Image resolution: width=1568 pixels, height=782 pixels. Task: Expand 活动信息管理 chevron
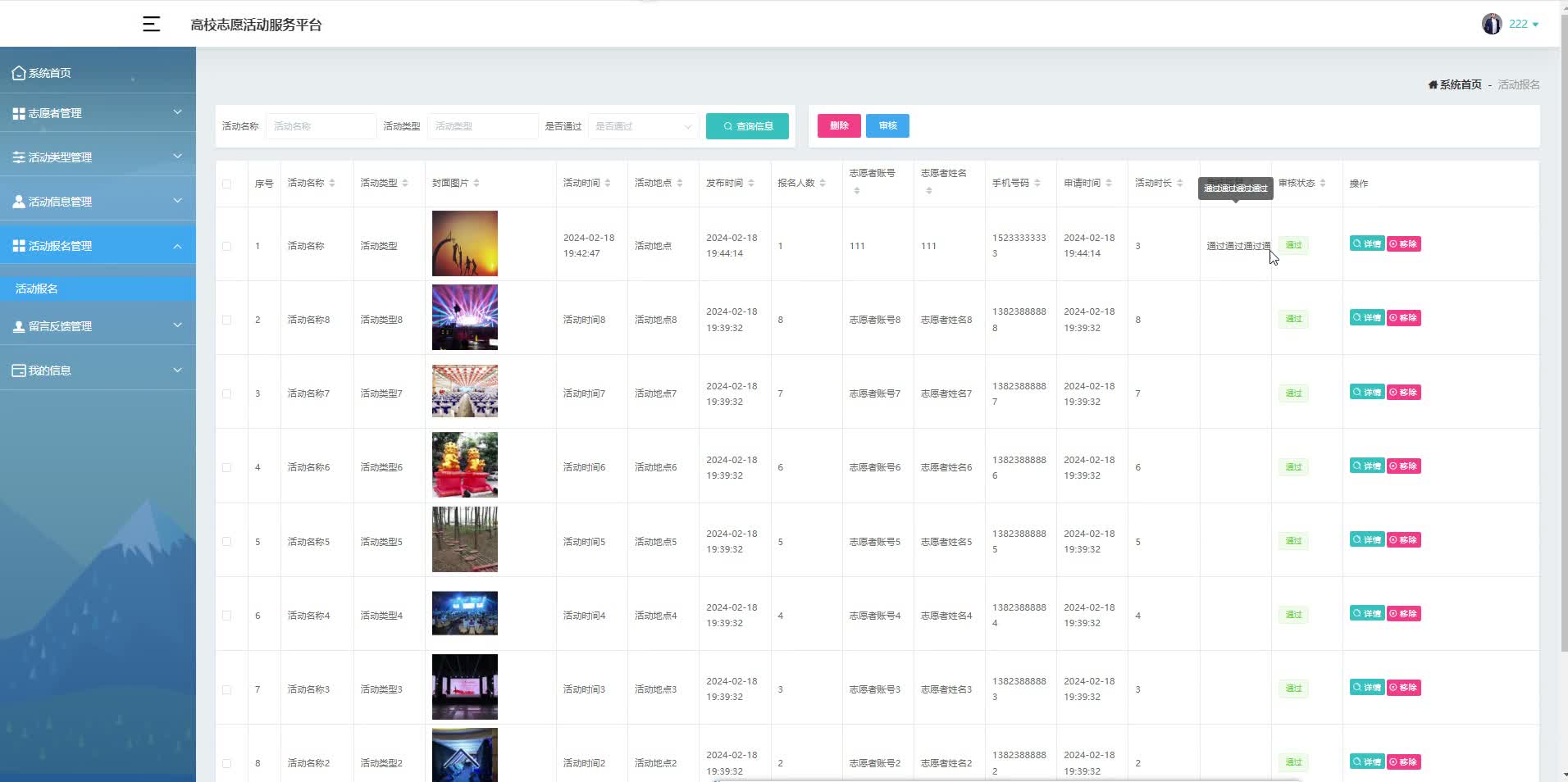pos(177,201)
